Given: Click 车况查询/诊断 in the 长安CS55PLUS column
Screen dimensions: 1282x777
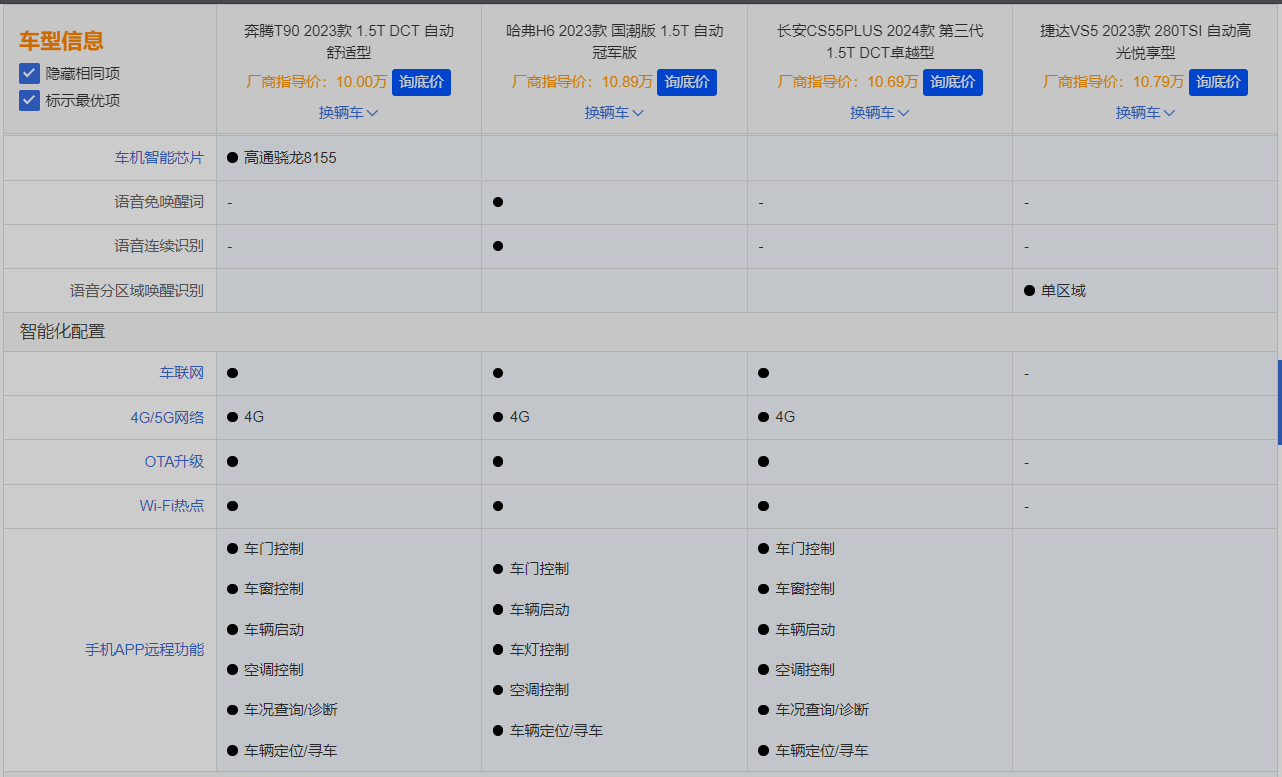Looking at the screenshot, I should [822, 710].
